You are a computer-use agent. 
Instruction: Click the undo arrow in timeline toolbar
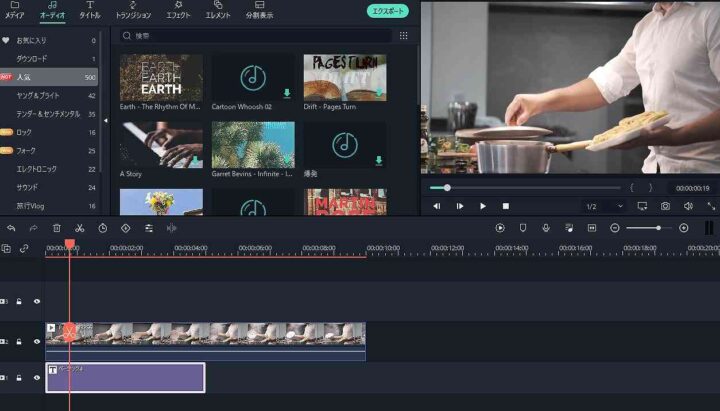(11, 228)
